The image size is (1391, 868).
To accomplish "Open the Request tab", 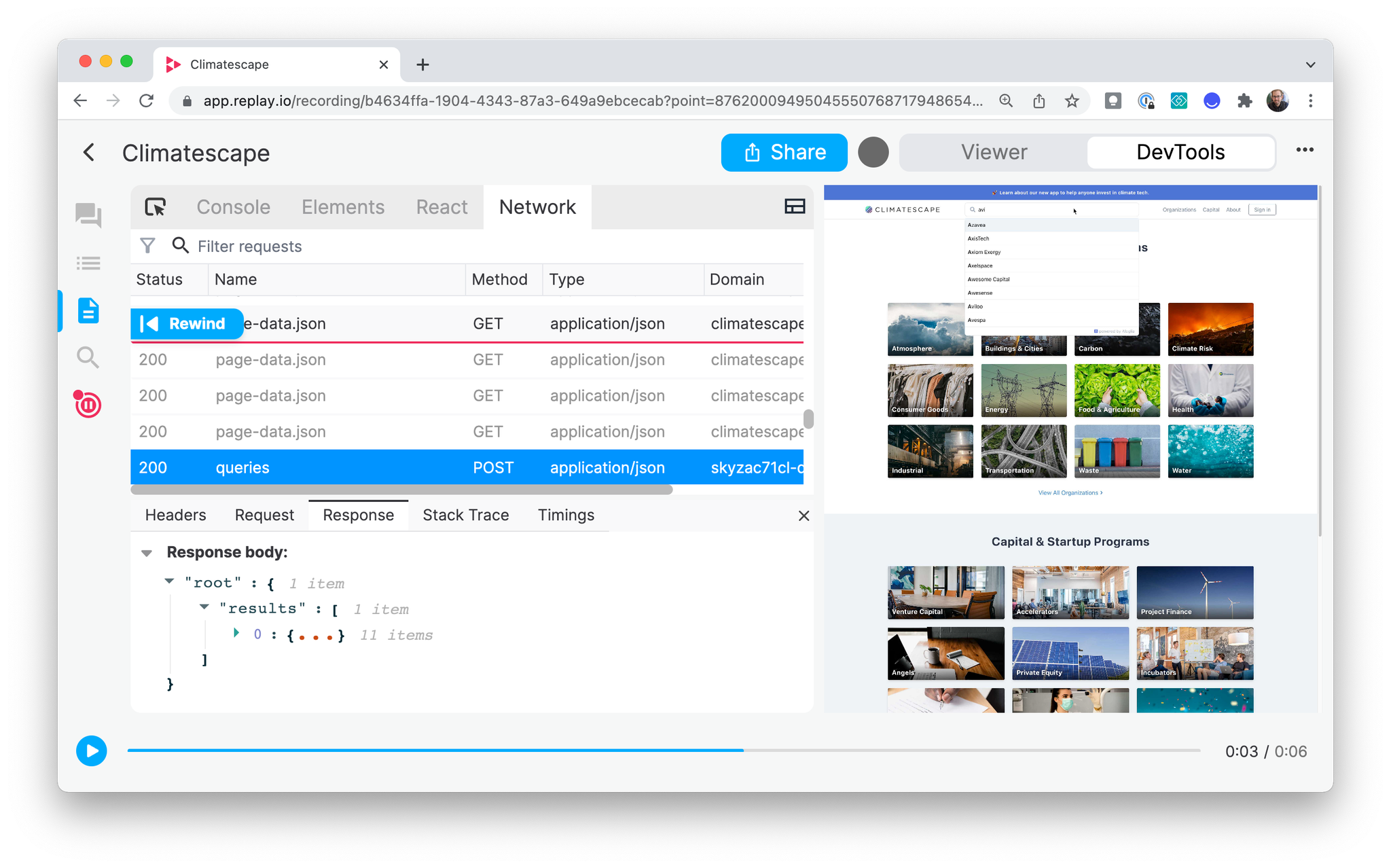I will pos(264,515).
